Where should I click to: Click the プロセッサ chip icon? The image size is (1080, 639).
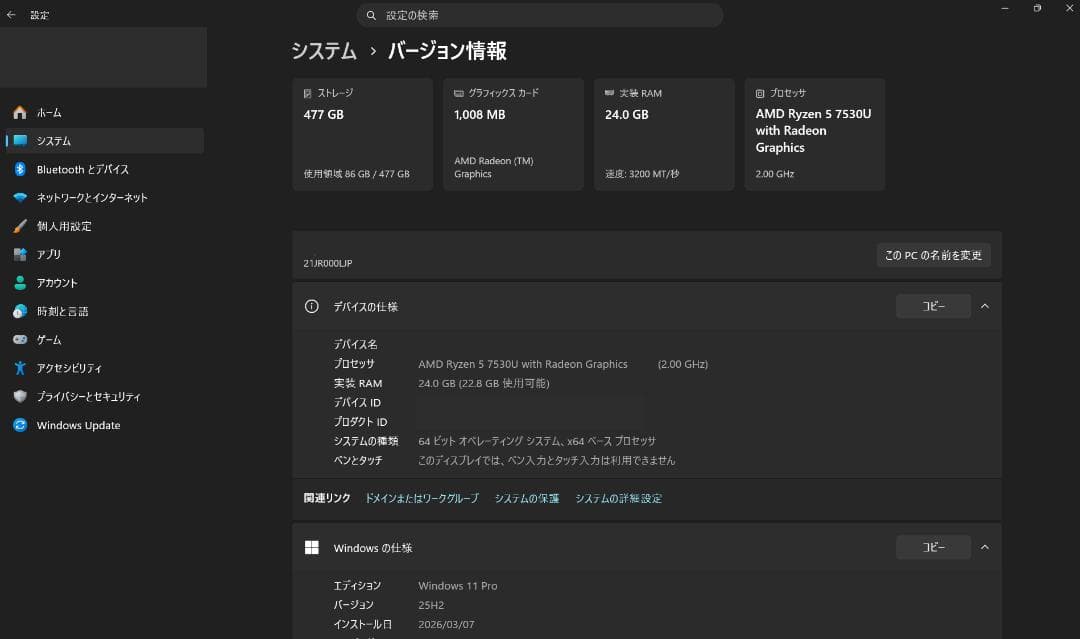pos(760,93)
